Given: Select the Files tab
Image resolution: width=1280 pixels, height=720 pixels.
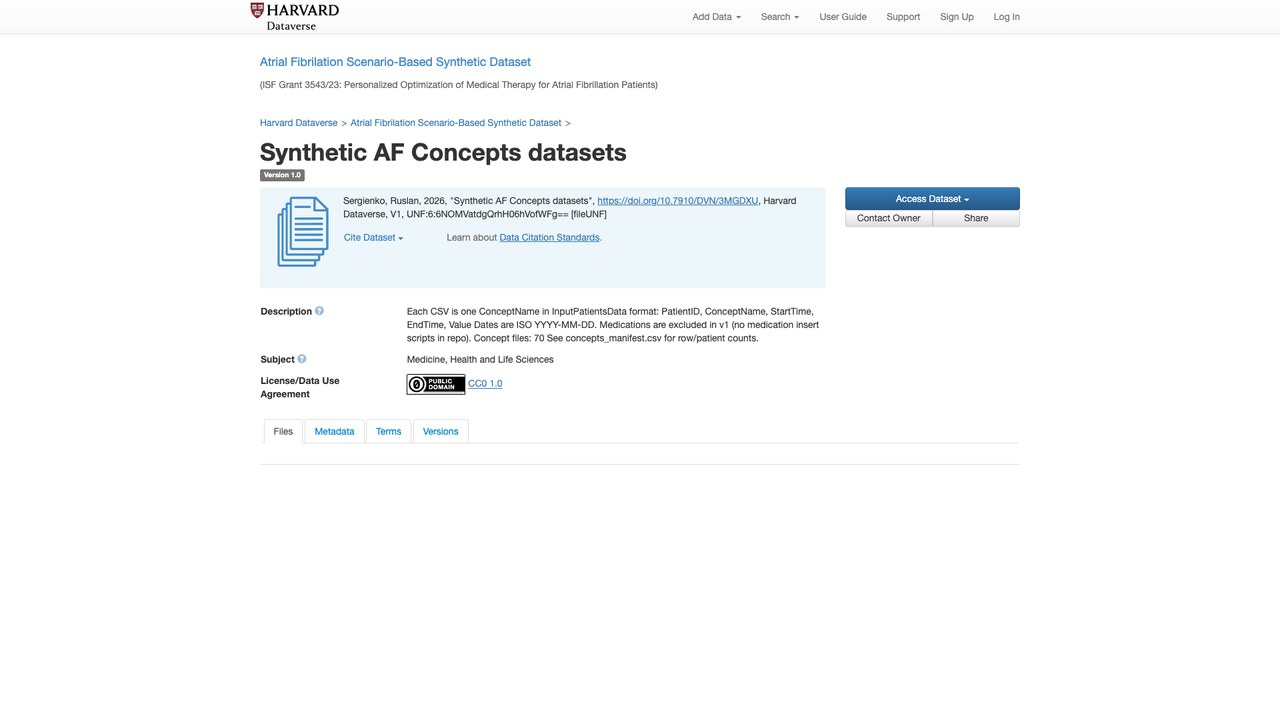Looking at the screenshot, I should 283,431.
